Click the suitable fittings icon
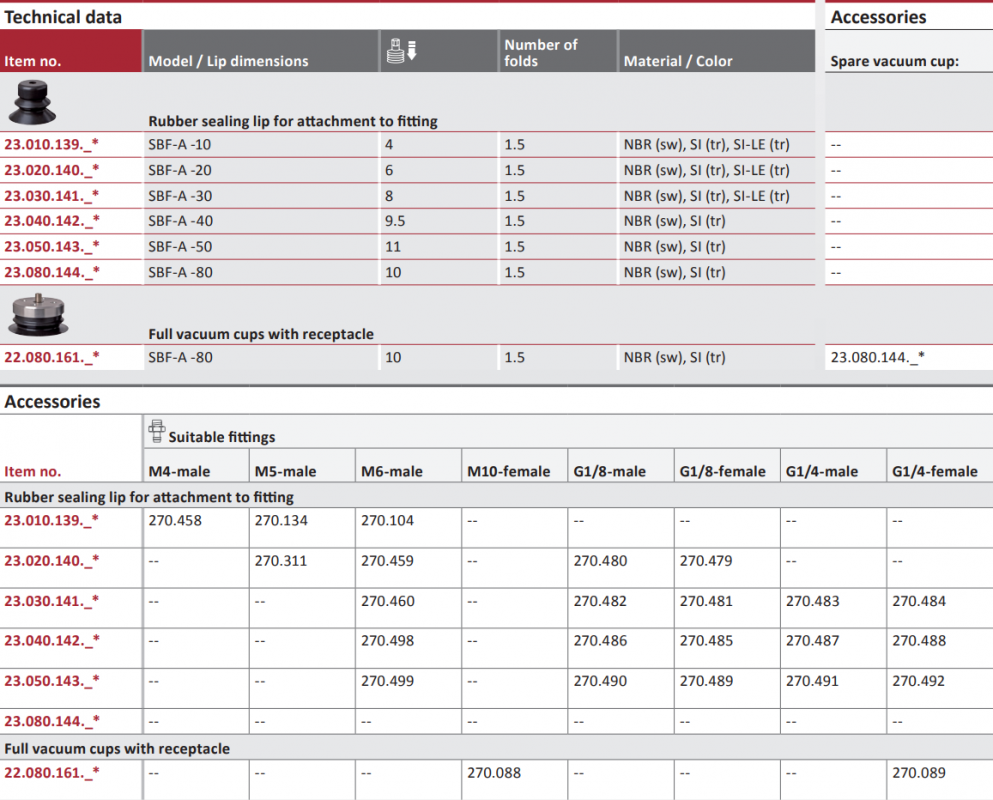Image resolution: width=993 pixels, height=800 pixels. [x=156, y=431]
